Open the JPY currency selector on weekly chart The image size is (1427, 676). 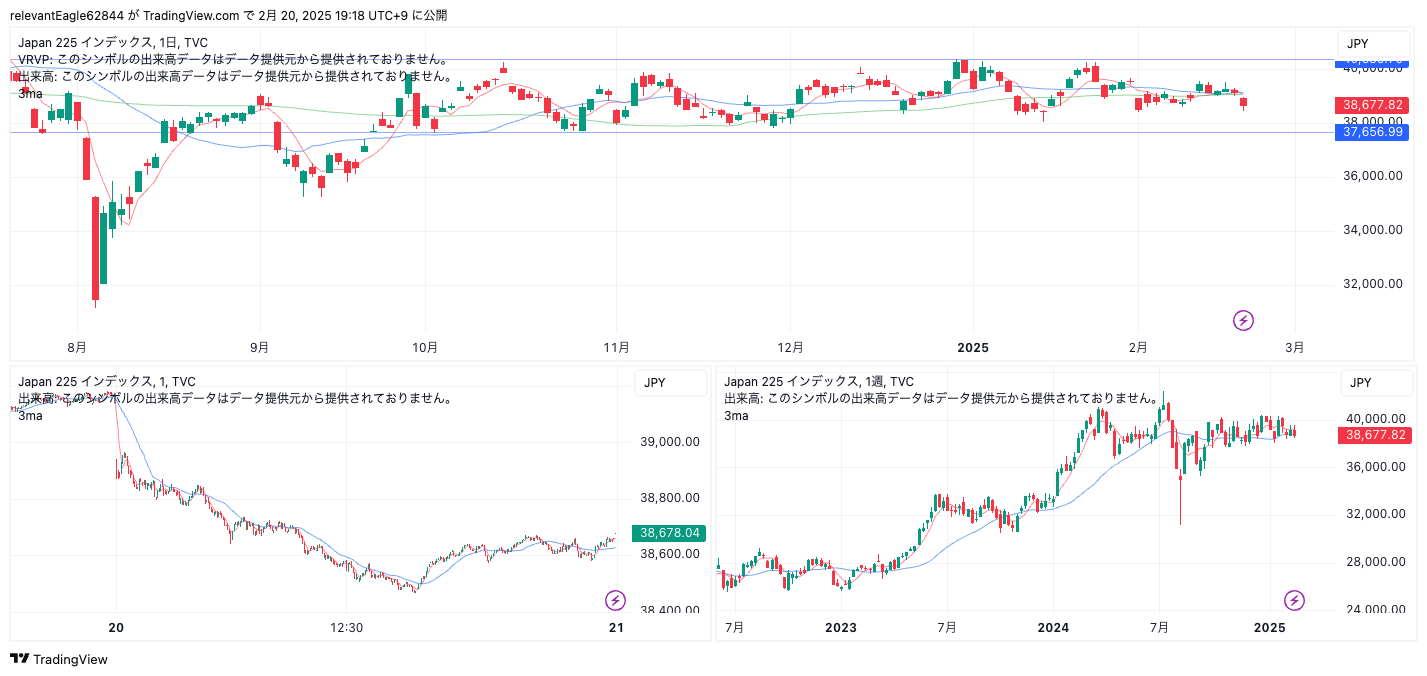click(x=1360, y=382)
